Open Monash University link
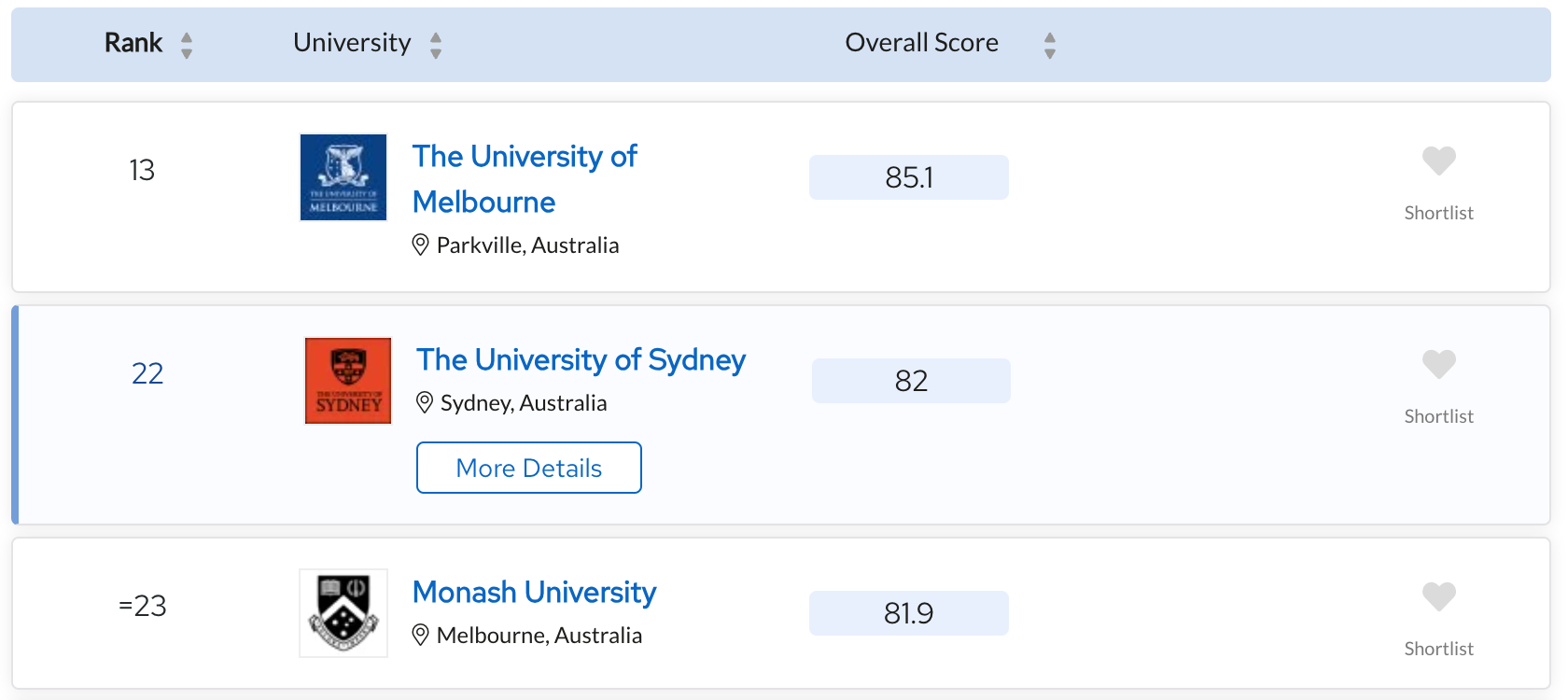The width and height of the screenshot is (1568, 700). [535, 592]
